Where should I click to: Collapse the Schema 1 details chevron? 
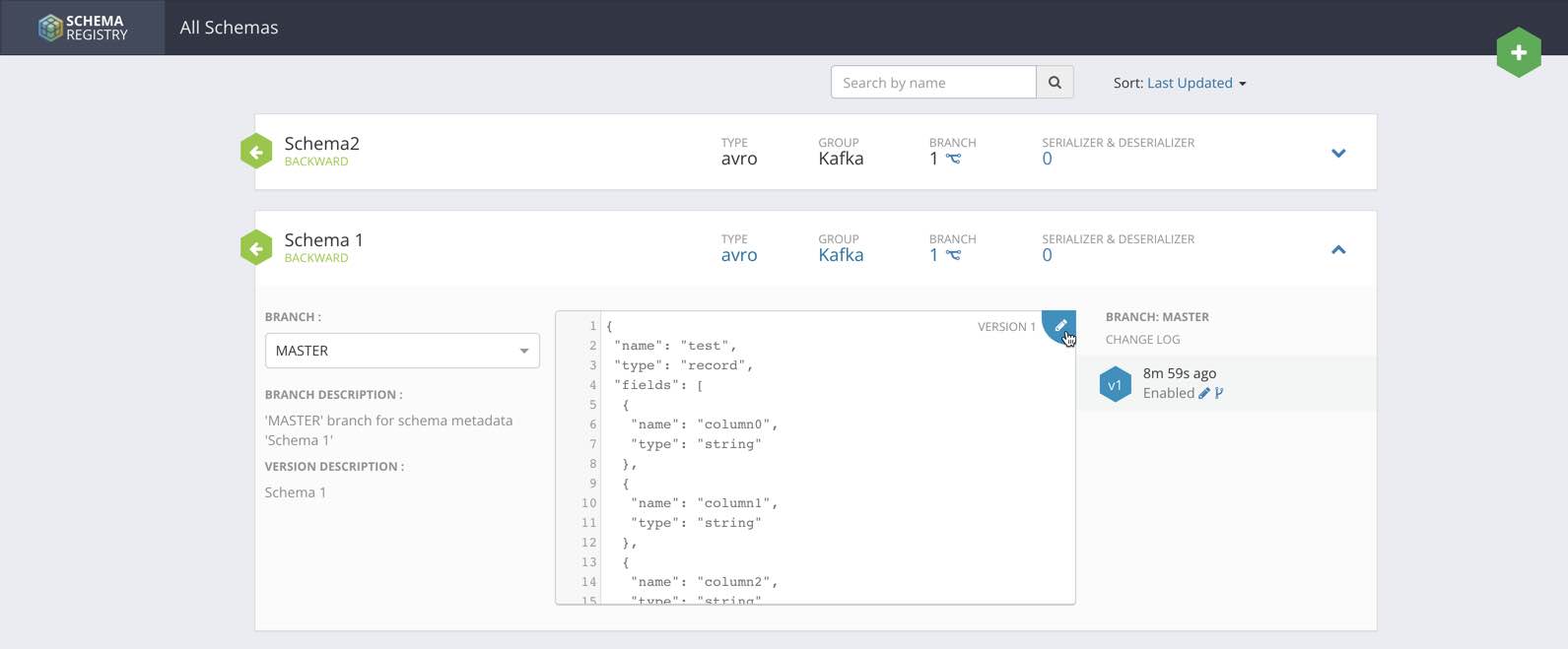tap(1338, 249)
